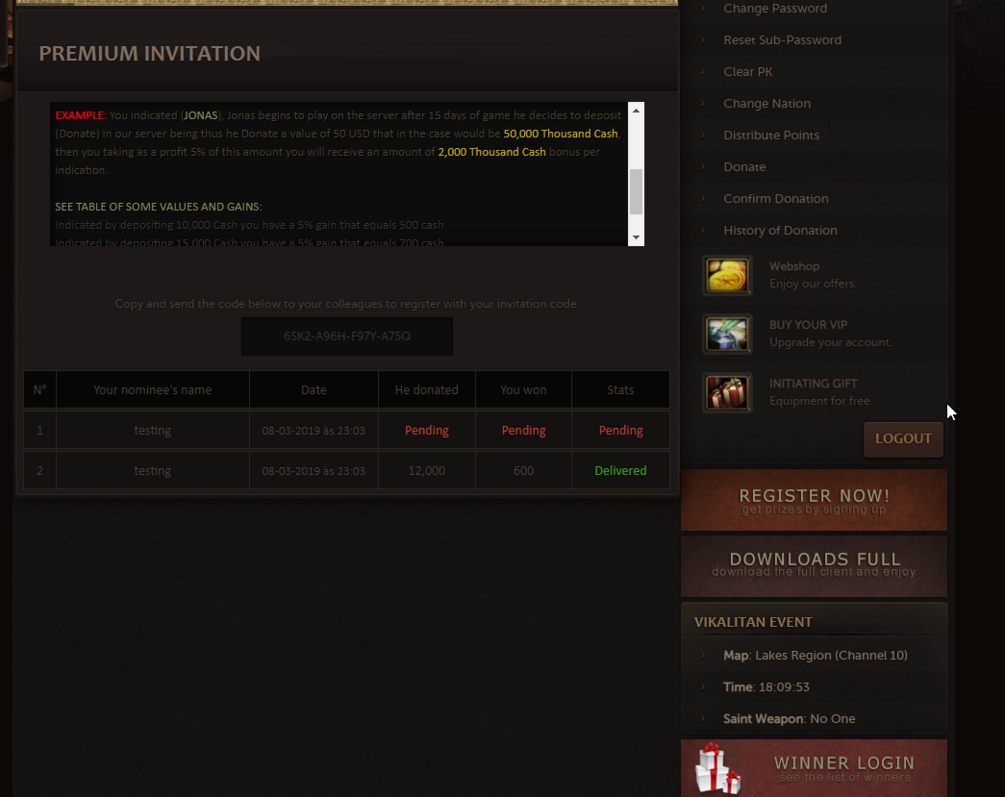
Task: Open Reset Sub-Password menu item
Action: click(x=782, y=40)
